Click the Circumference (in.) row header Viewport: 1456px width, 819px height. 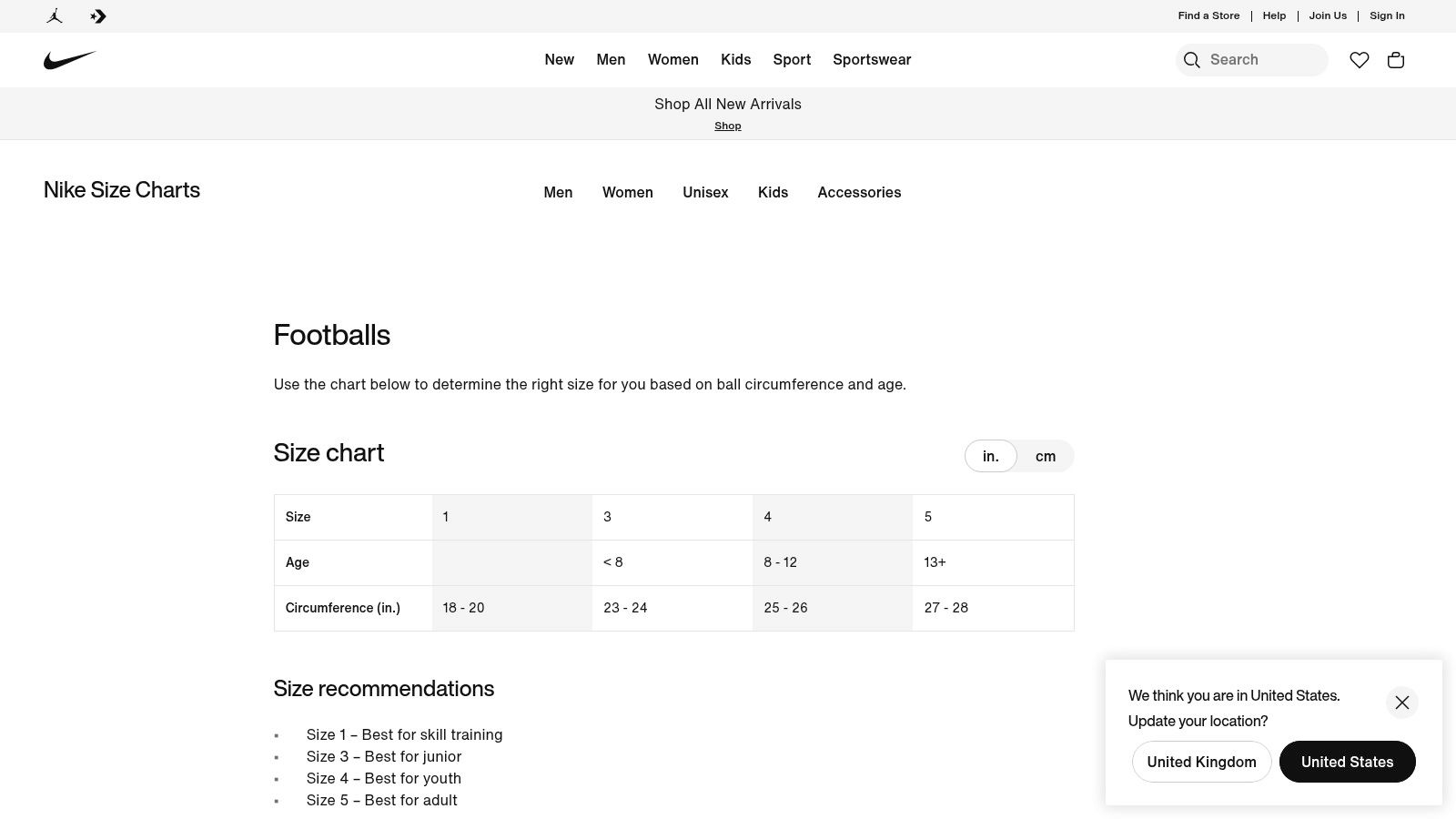[x=353, y=608]
